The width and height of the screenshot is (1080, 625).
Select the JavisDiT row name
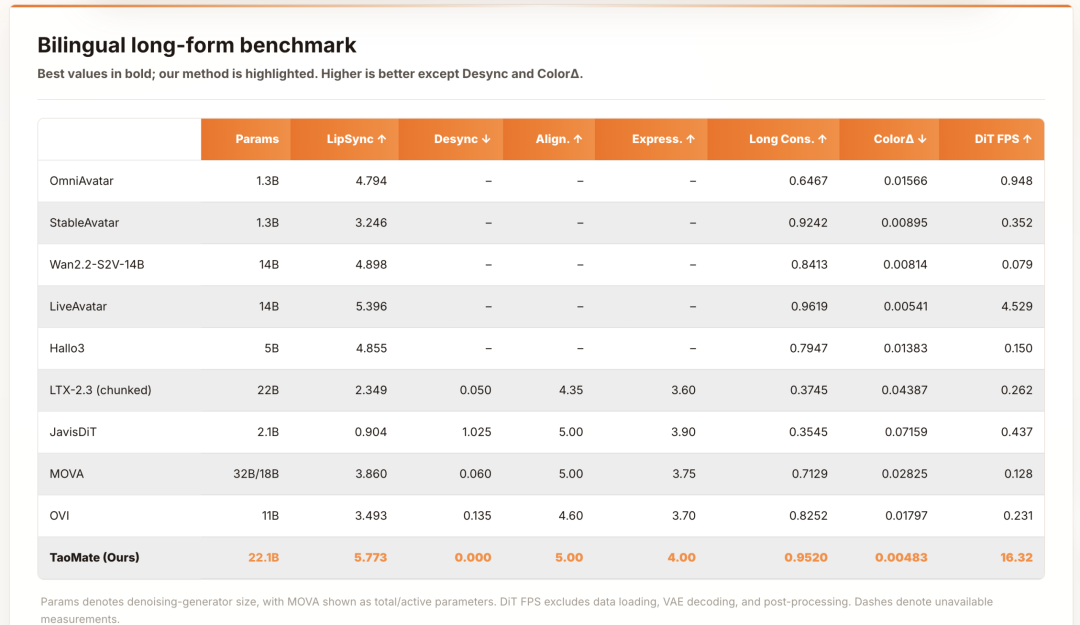pyautogui.click(x=73, y=432)
